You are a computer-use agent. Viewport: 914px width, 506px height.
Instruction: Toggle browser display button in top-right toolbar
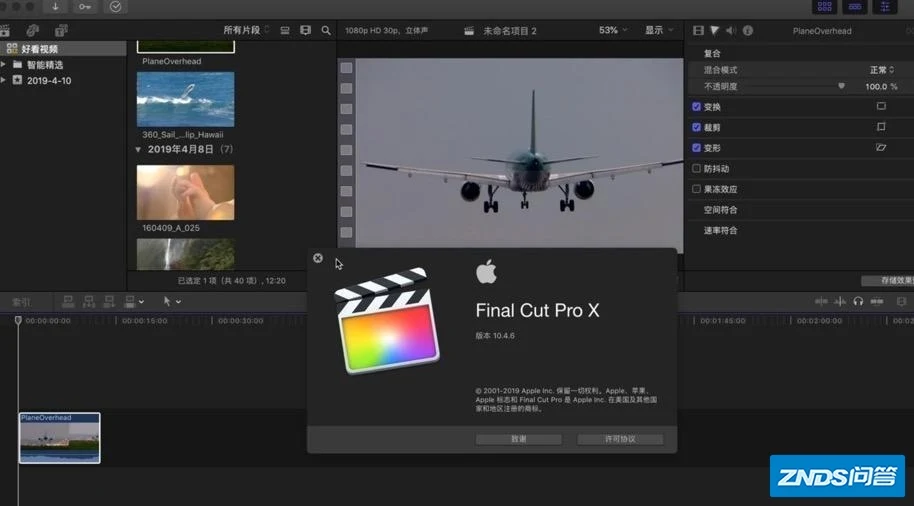tap(825, 6)
